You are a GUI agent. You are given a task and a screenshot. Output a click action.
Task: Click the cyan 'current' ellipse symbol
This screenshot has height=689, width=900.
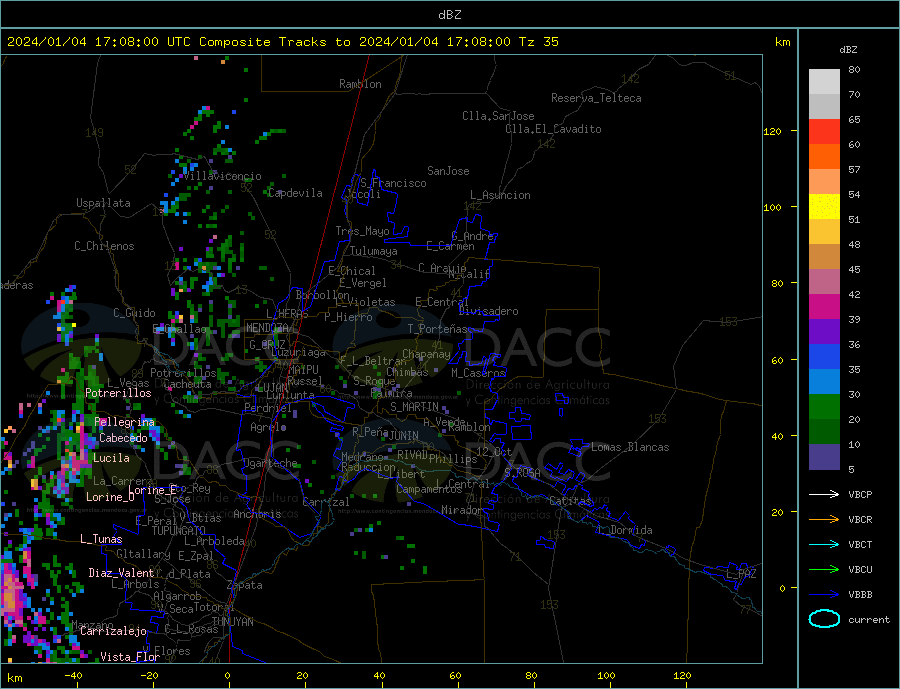(x=824, y=619)
